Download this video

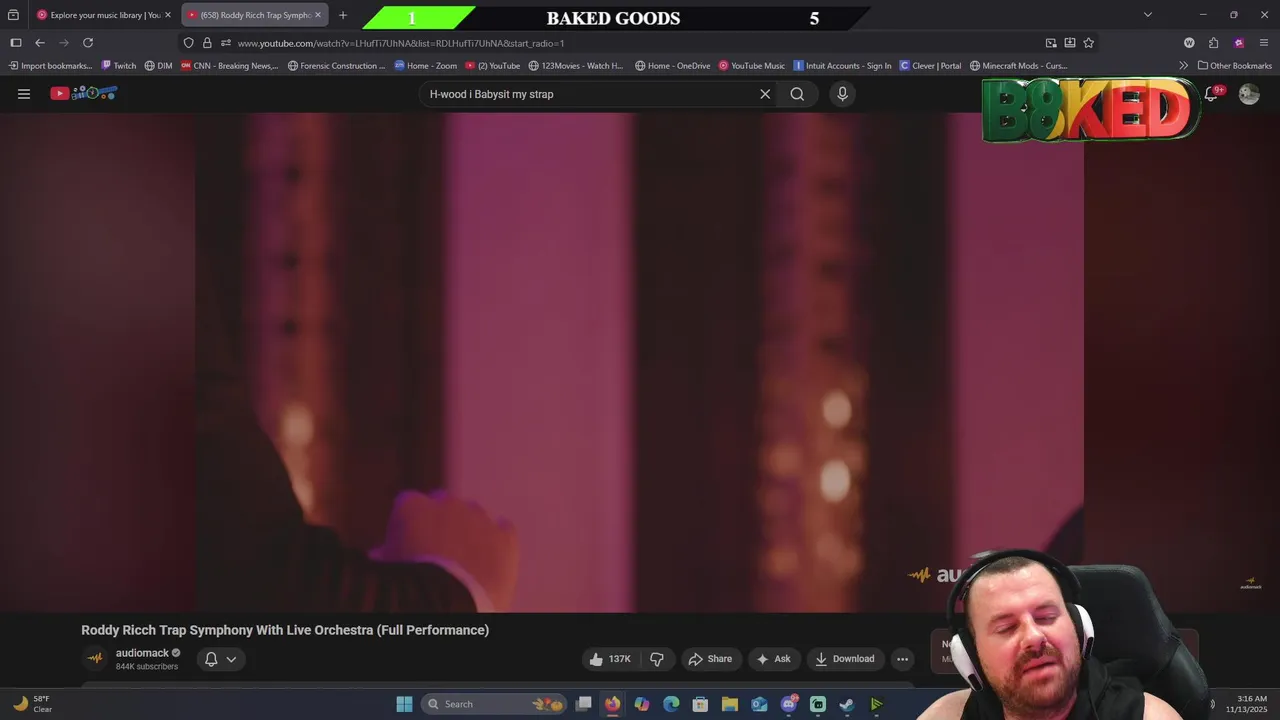[845, 659]
